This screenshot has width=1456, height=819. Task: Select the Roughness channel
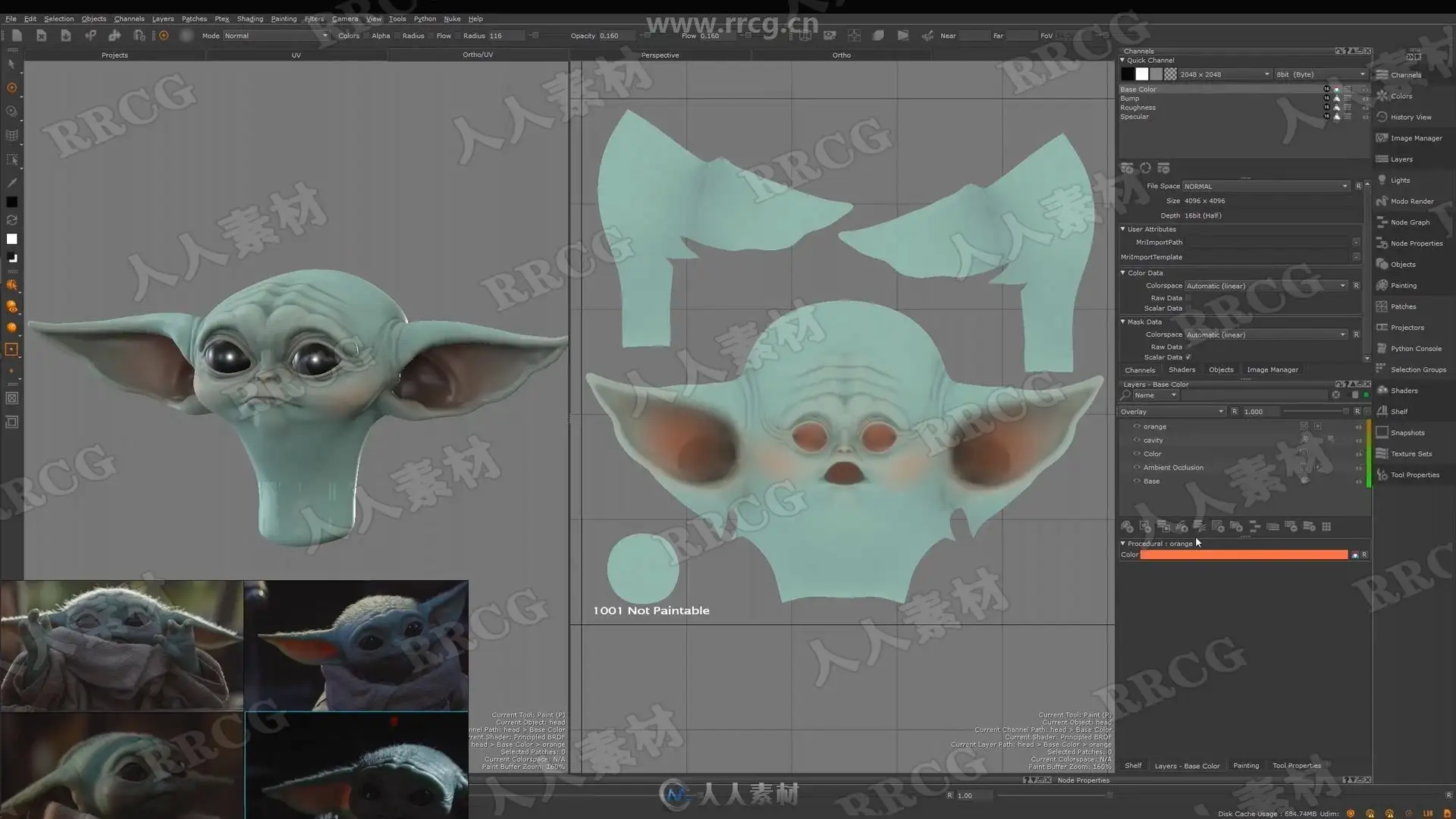click(x=1137, y=108)
